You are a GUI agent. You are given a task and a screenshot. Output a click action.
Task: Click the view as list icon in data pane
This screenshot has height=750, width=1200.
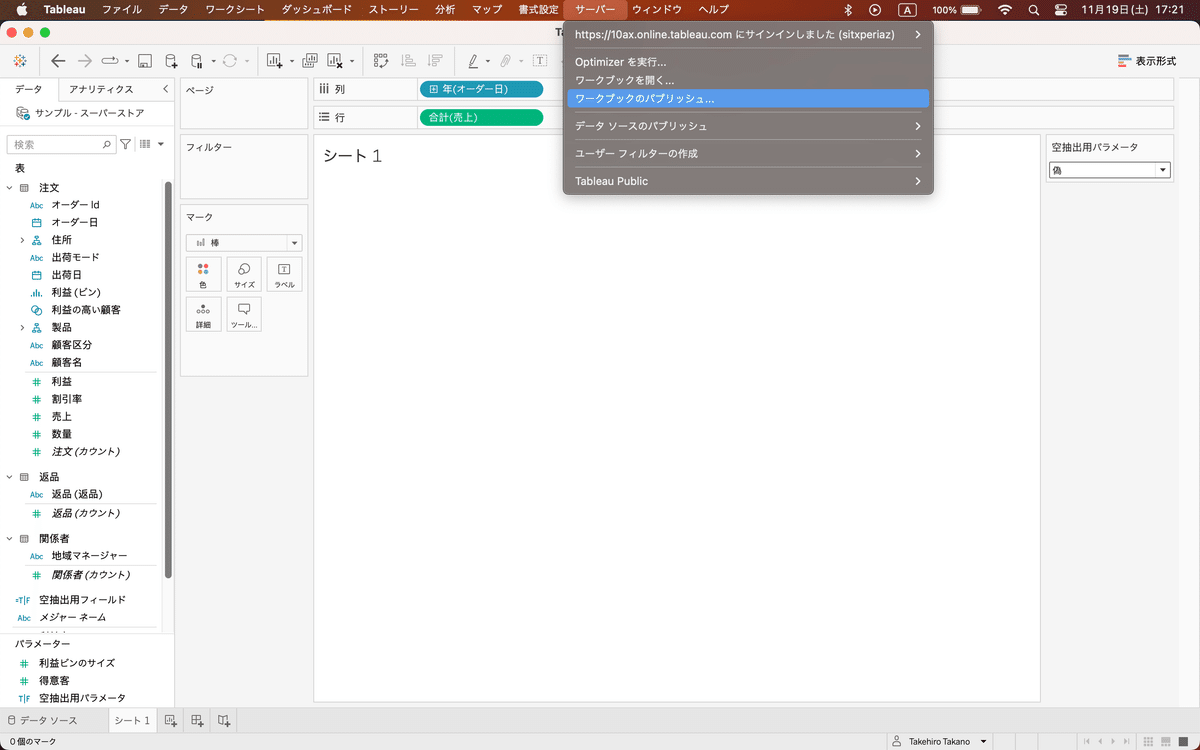[145, 144]
